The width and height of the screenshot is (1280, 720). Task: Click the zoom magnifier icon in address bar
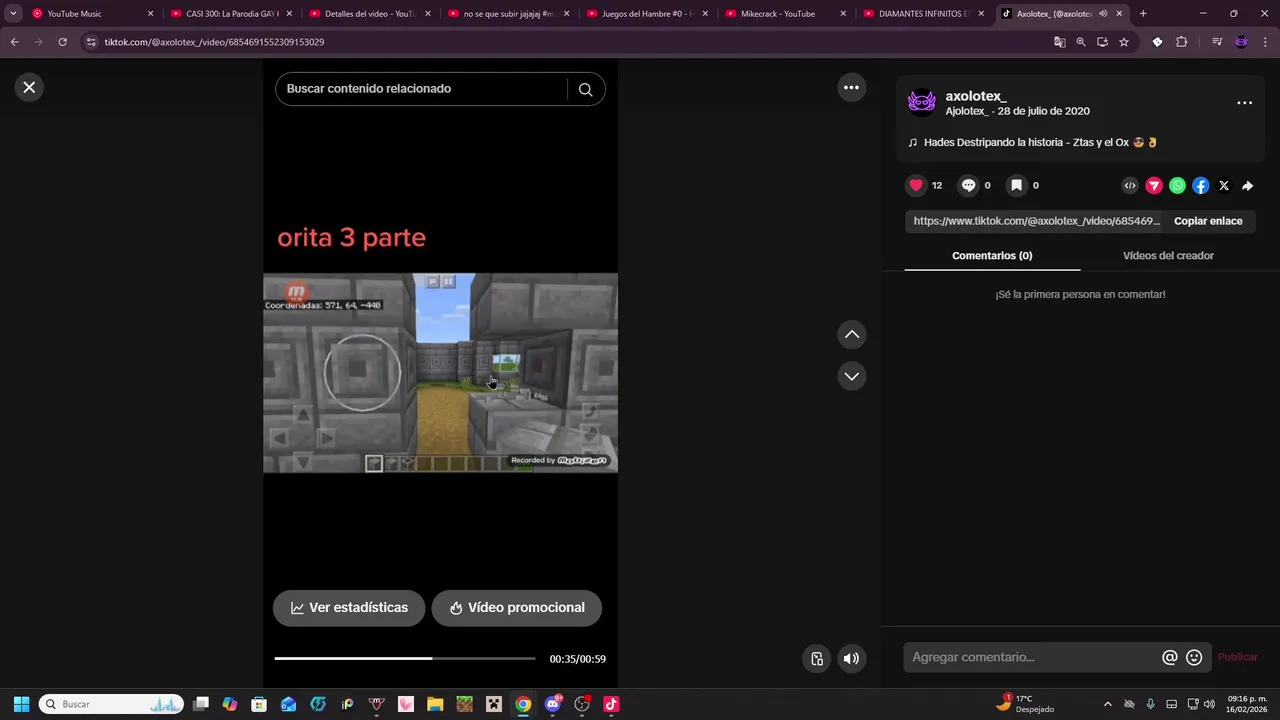1081,42
